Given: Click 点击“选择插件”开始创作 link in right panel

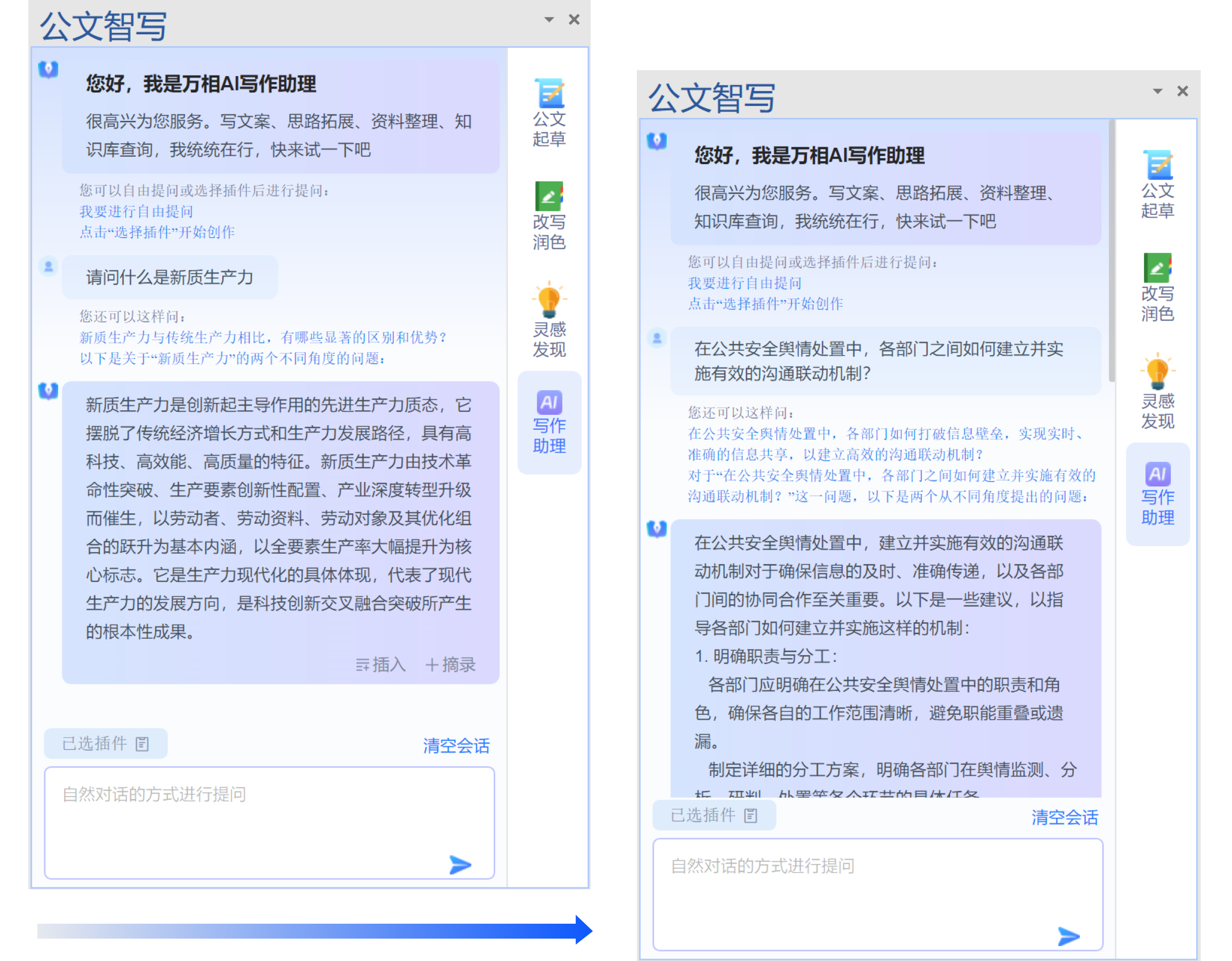Looking at the screenshot, I should (766, 304).
